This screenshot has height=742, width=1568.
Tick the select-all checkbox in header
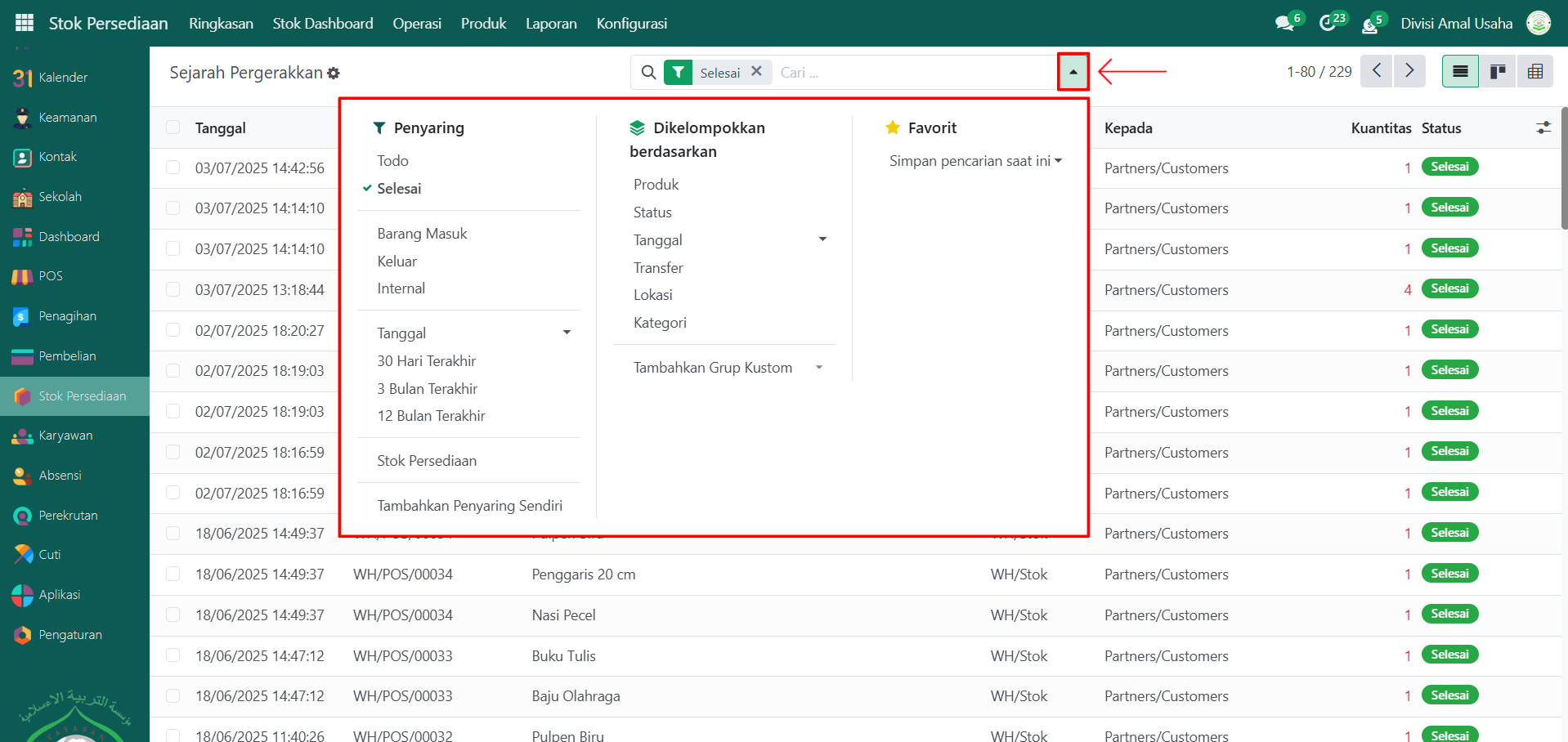coord(172,127)
